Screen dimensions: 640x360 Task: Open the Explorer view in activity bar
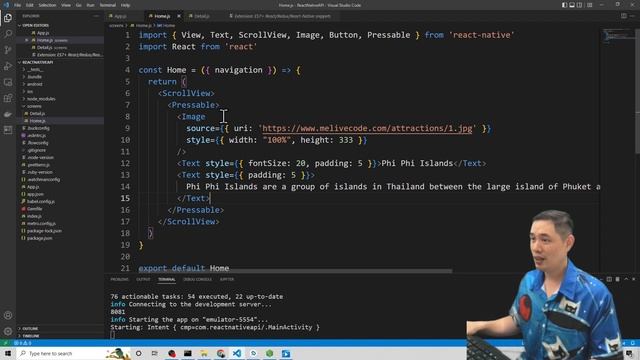pyautogui.click(x=8, y=18)
